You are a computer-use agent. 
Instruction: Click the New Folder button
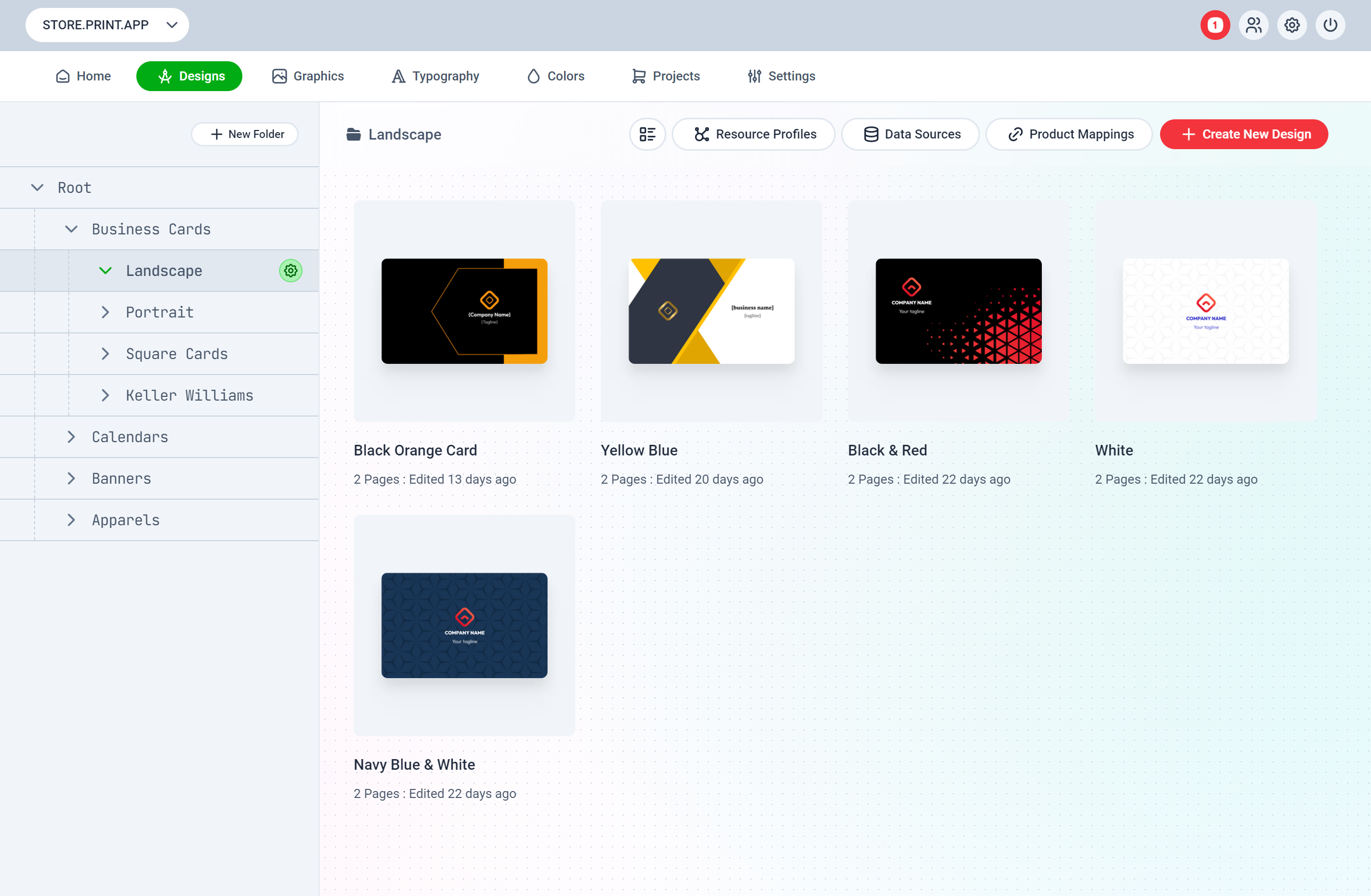coord(246,134)
